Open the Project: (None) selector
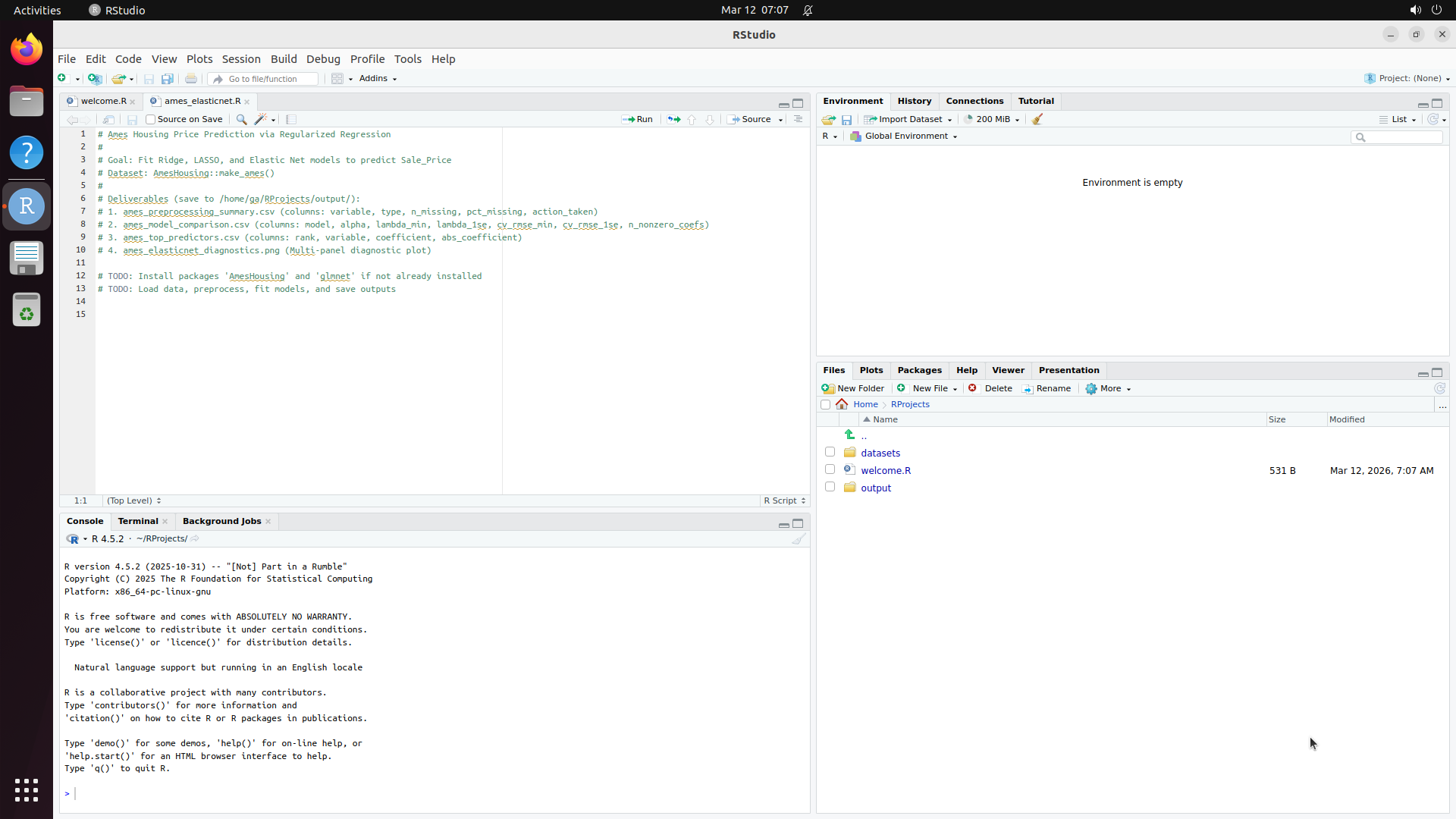Viewport: 1456px width, 819px height. [1407, 78]
